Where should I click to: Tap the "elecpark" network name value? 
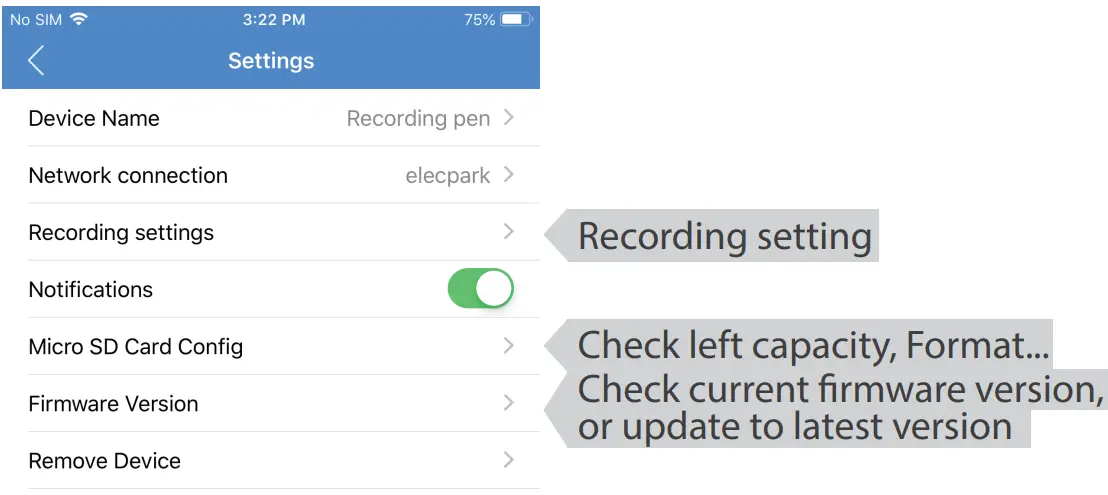[447, 176]
